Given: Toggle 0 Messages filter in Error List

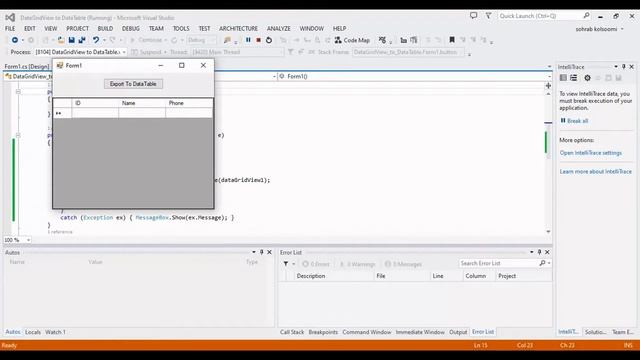Looking at the screenshot, I should point(403,264).
